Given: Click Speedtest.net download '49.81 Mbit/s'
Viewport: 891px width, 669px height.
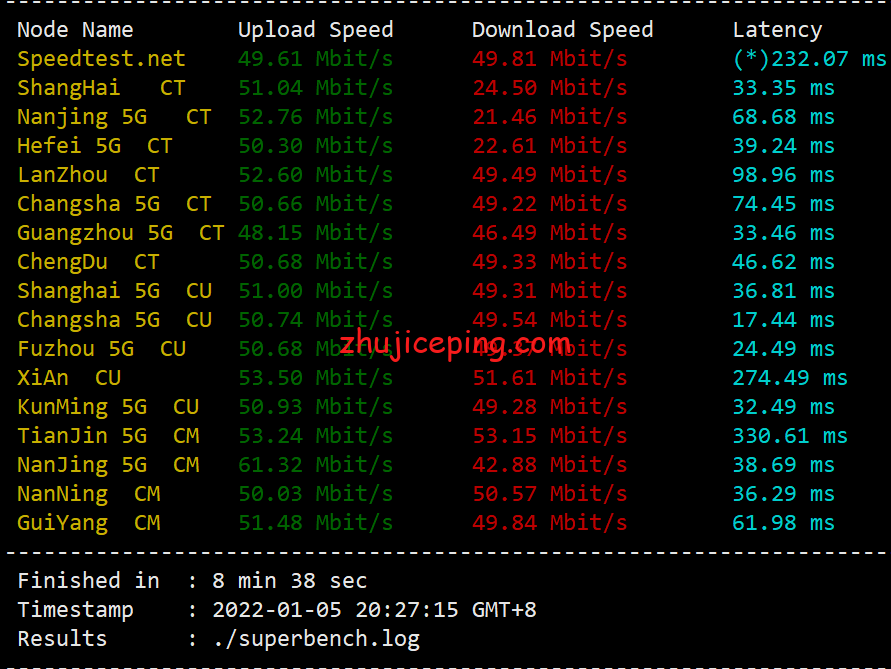Looking at the screenshot, I should 549,59.
